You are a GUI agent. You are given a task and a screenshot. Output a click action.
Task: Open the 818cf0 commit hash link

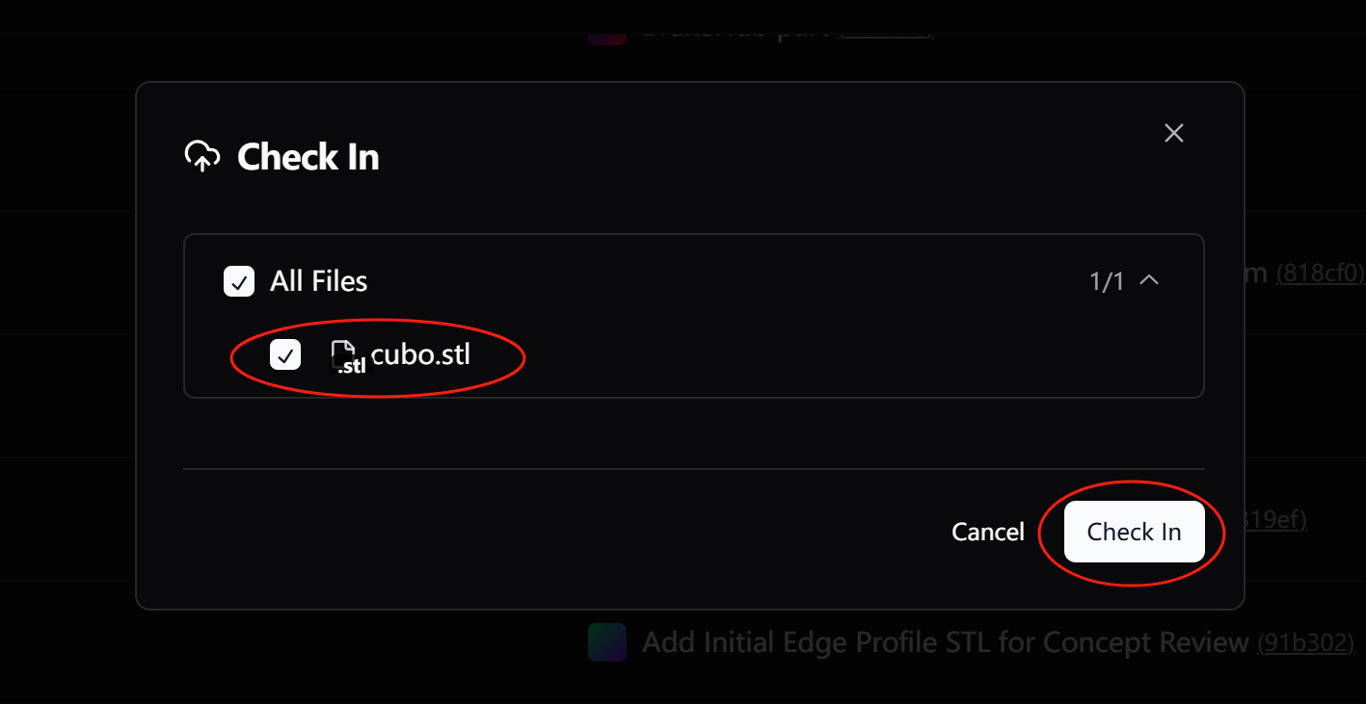[x=1320, y=273]
